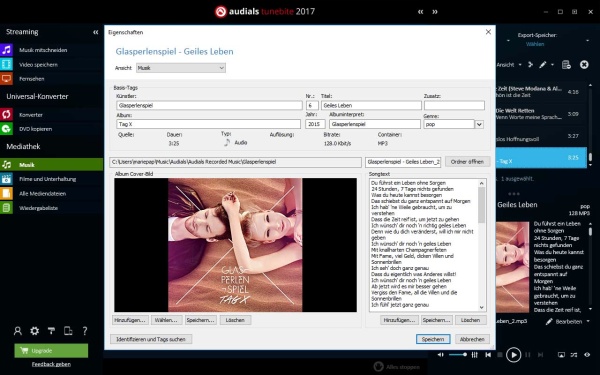Click the Play button in player controls
This screenshot has height=375, width=600.
[x=514, y=355]
